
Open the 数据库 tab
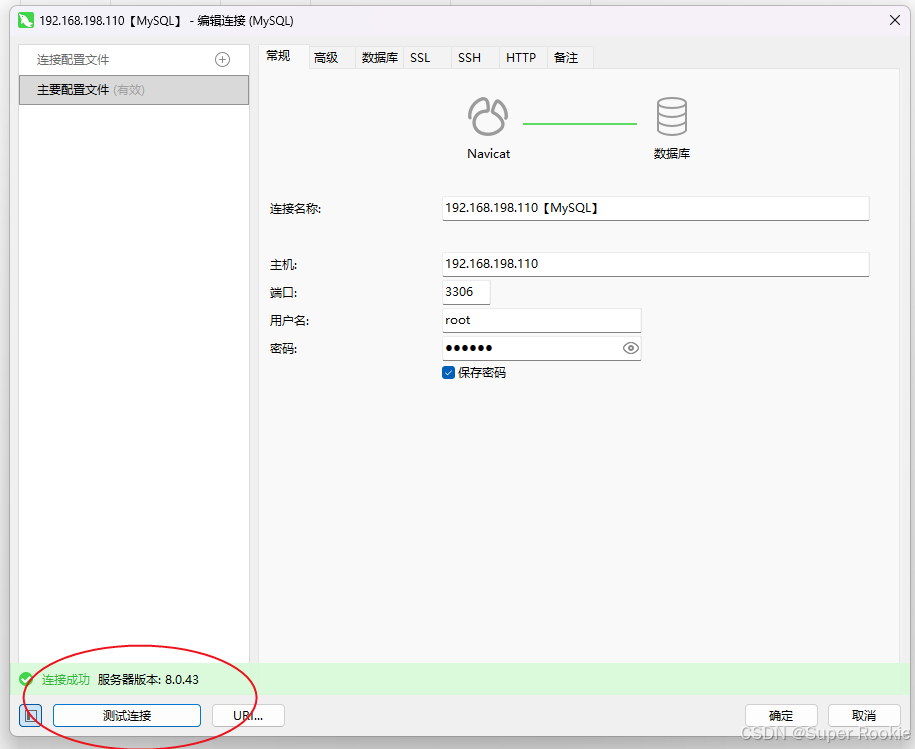click(379, 58)
